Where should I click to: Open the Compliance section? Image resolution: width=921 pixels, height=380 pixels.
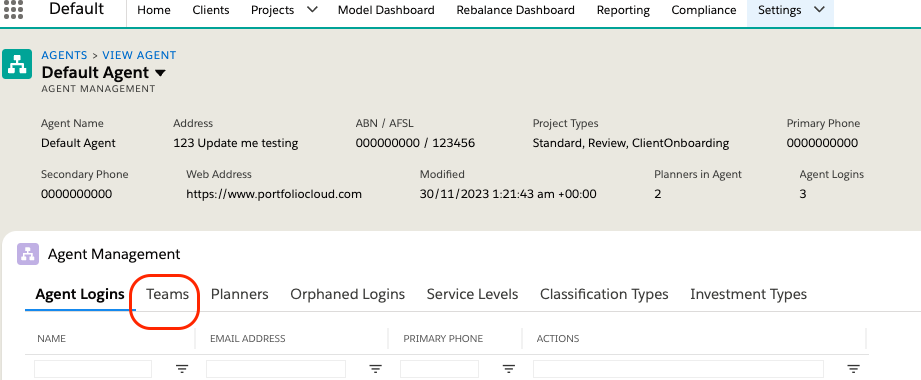704,10
